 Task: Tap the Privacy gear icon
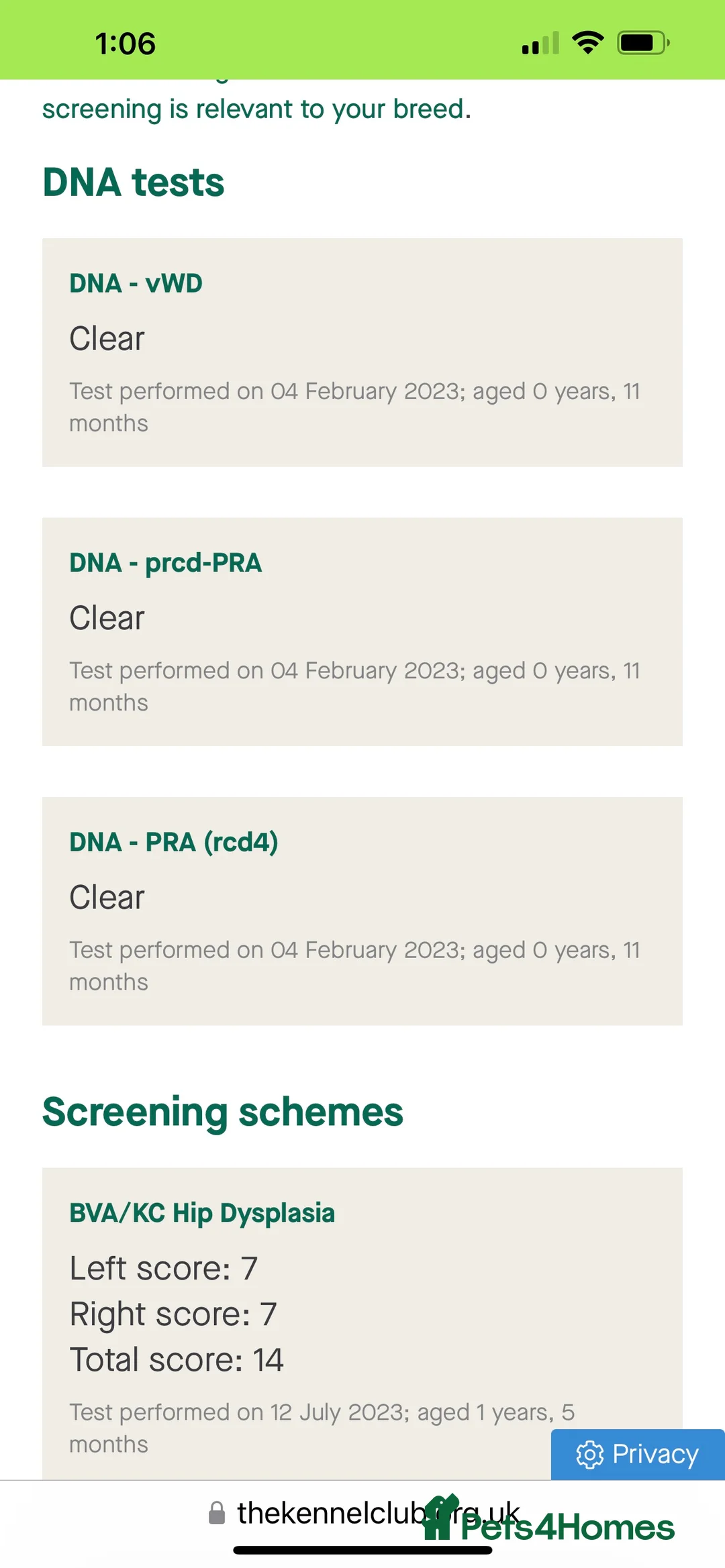click(x=589, y=1455)
